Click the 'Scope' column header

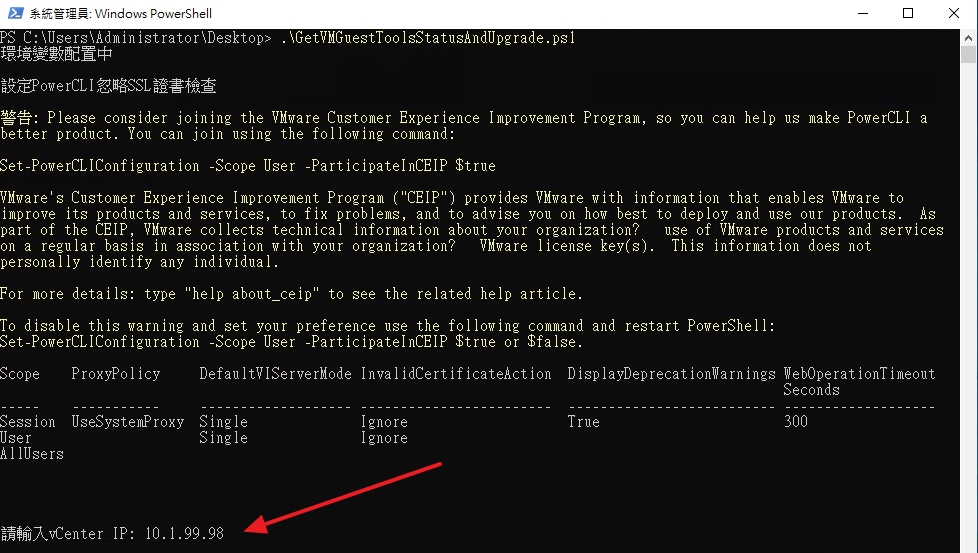tap(20, 374)
